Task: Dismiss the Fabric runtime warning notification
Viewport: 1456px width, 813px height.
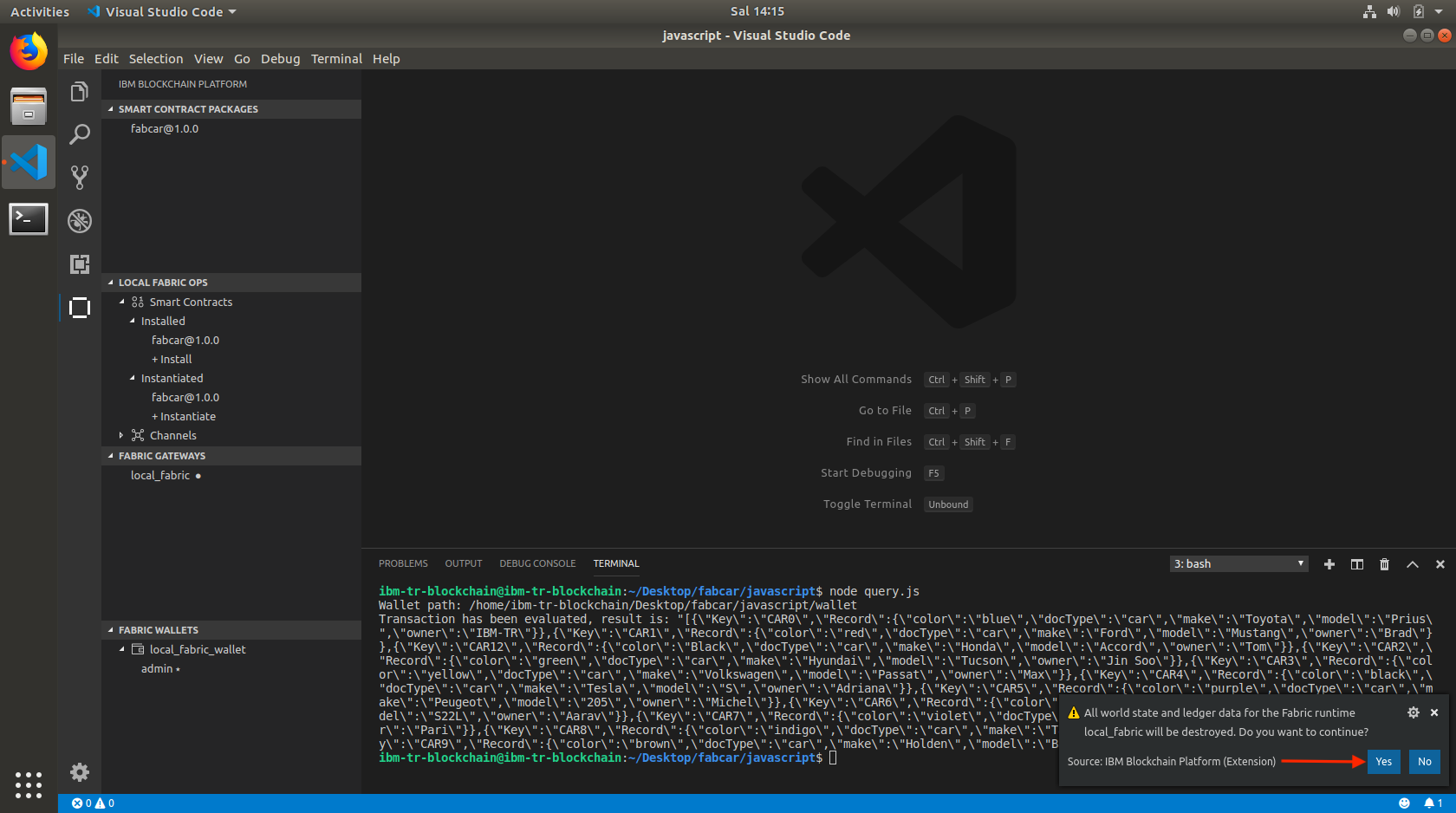Action: (1434, 712)
